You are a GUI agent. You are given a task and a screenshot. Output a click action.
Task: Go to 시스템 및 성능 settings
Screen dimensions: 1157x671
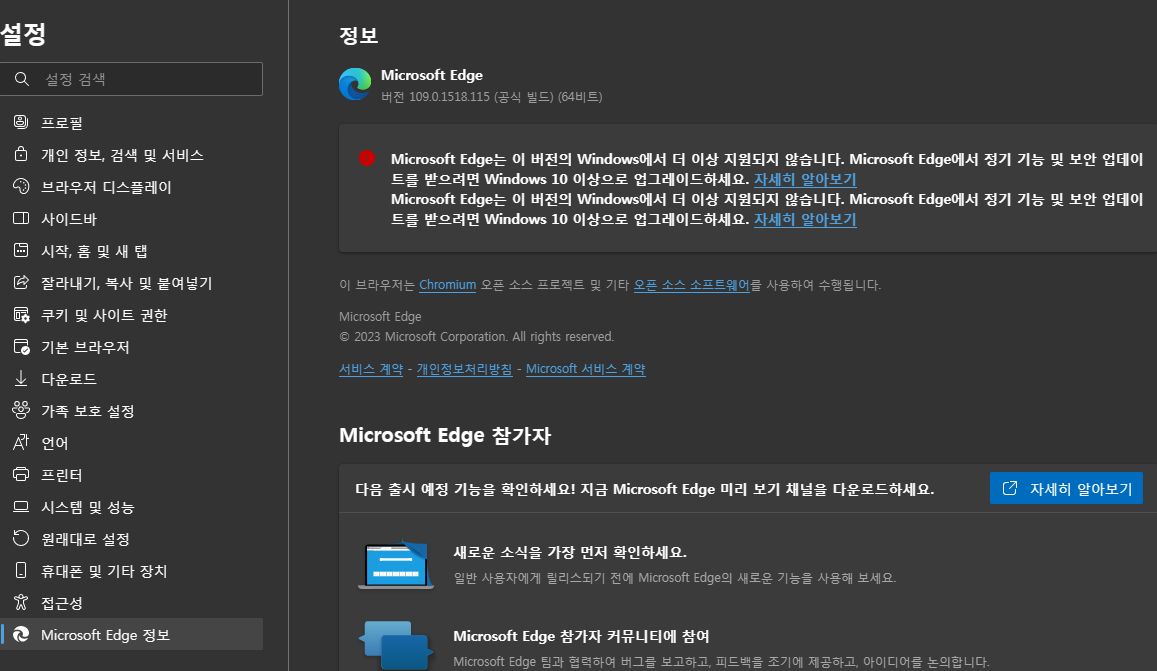point(131,506)
